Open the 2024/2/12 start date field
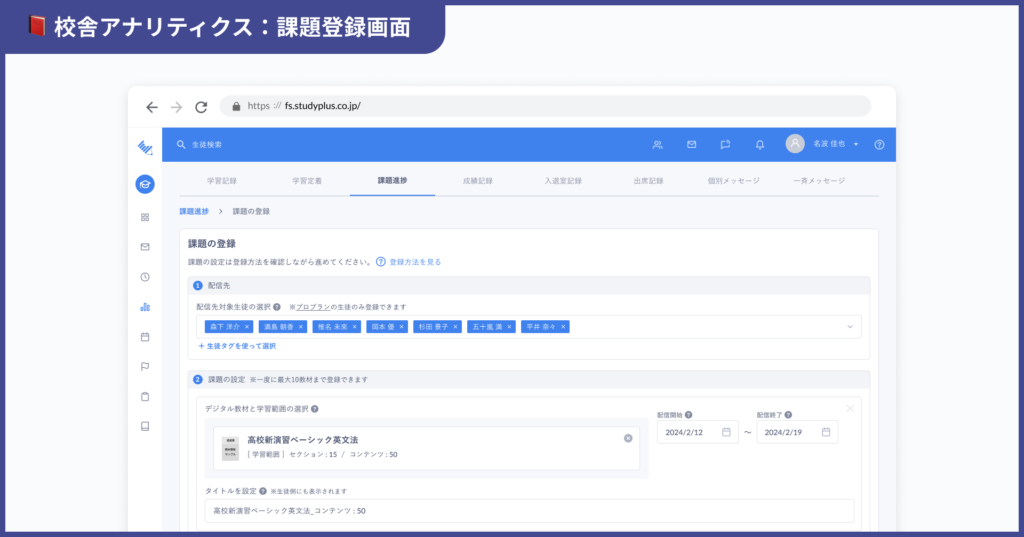1024x537 pixels. pos(697,432)
